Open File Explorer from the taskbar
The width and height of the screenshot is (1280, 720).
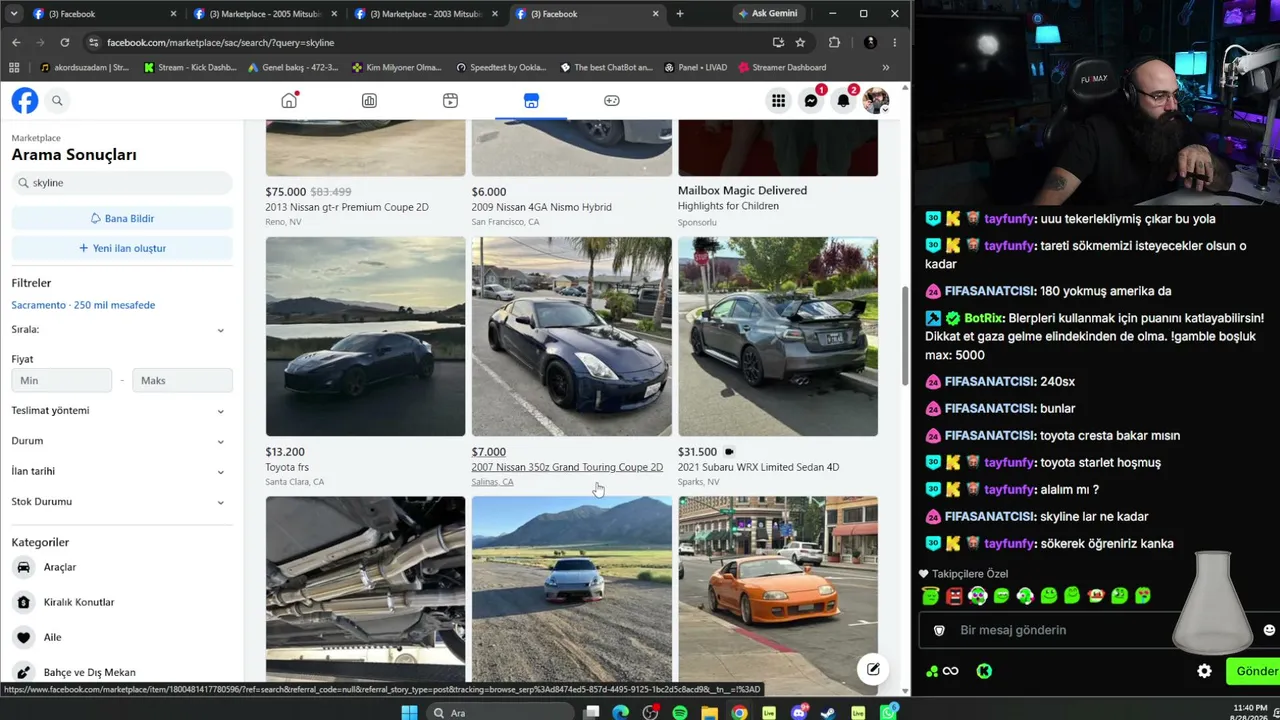pos(709,712)
